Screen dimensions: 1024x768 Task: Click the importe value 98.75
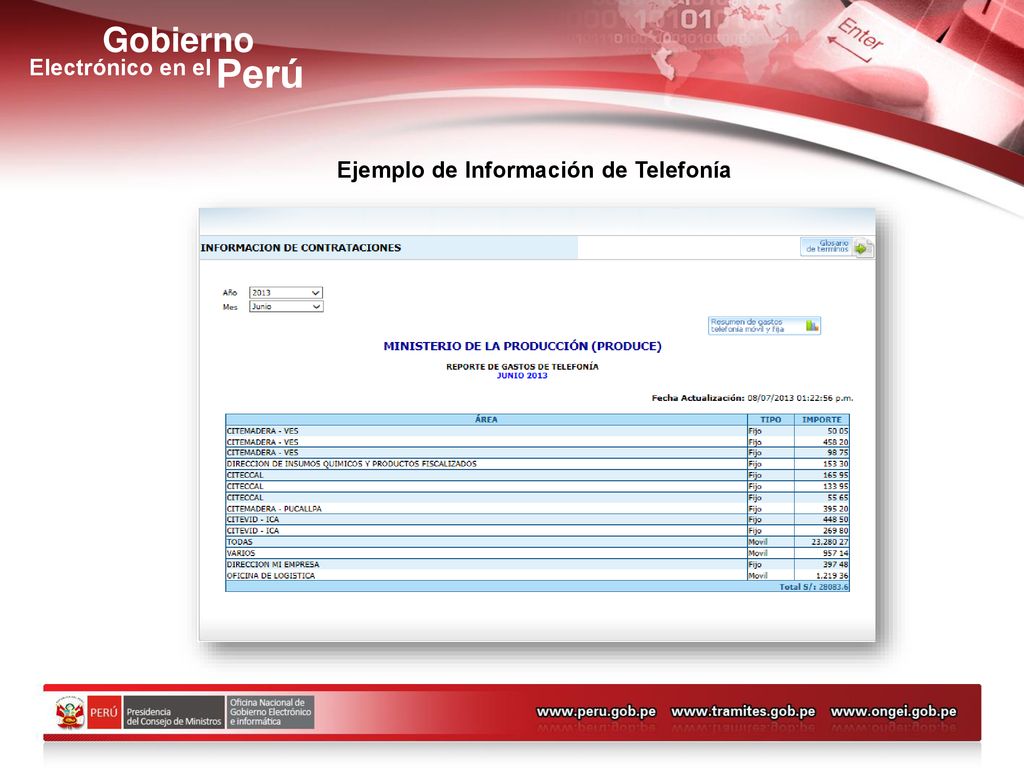point(838,453)
